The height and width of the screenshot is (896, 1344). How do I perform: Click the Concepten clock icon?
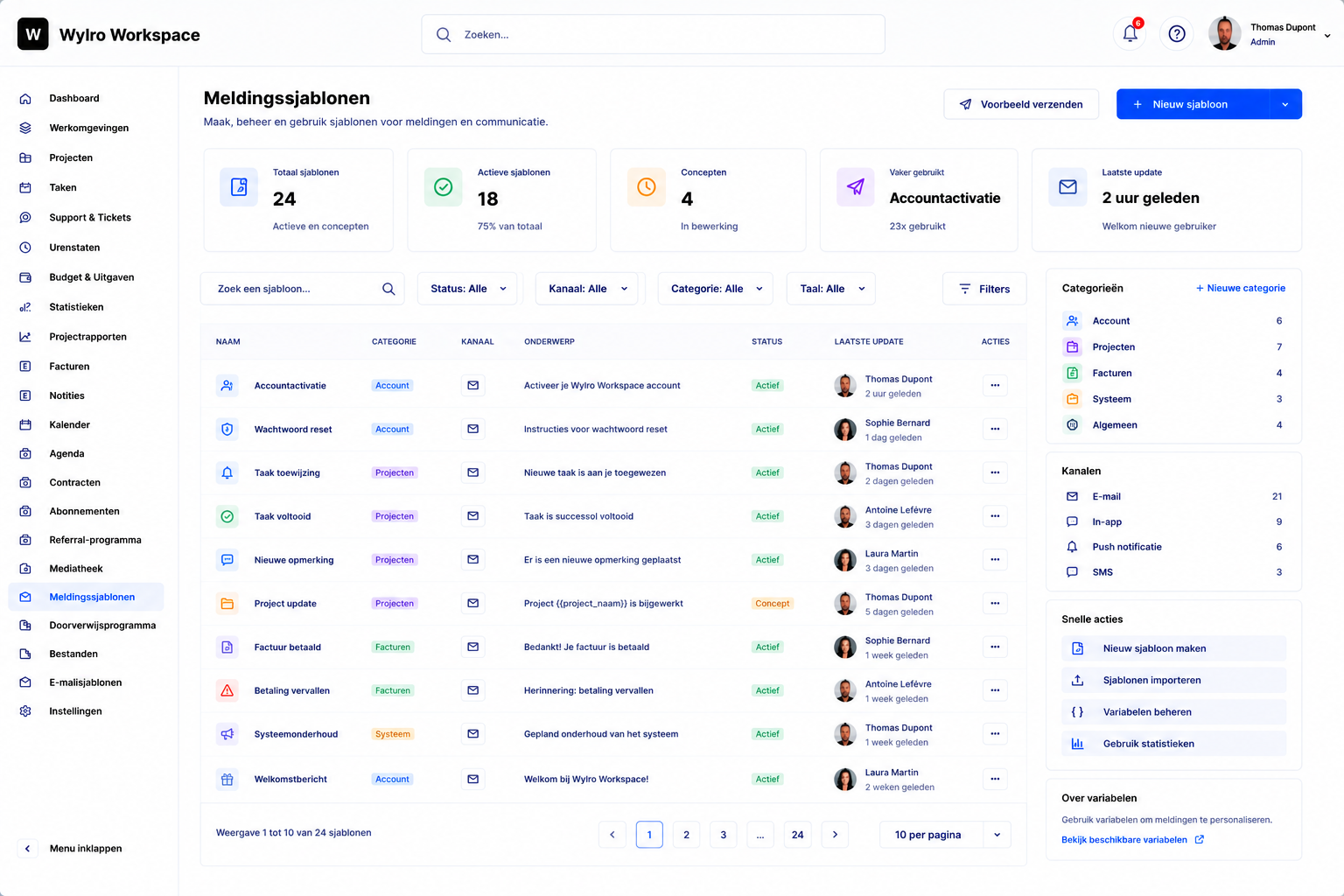click(647, 186)
